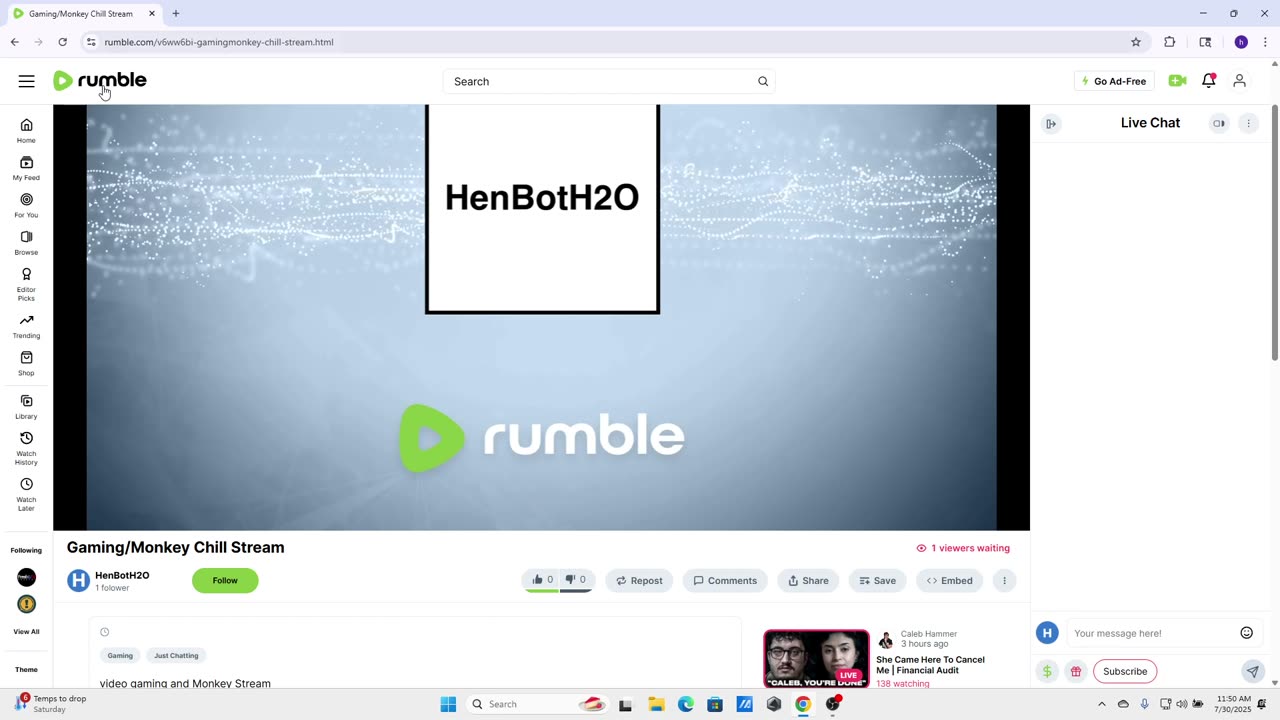Viewport: 1280px width, 720px height.
Task: Open 'She Came Here To Cancel Me' title
Action: (930, 665)
